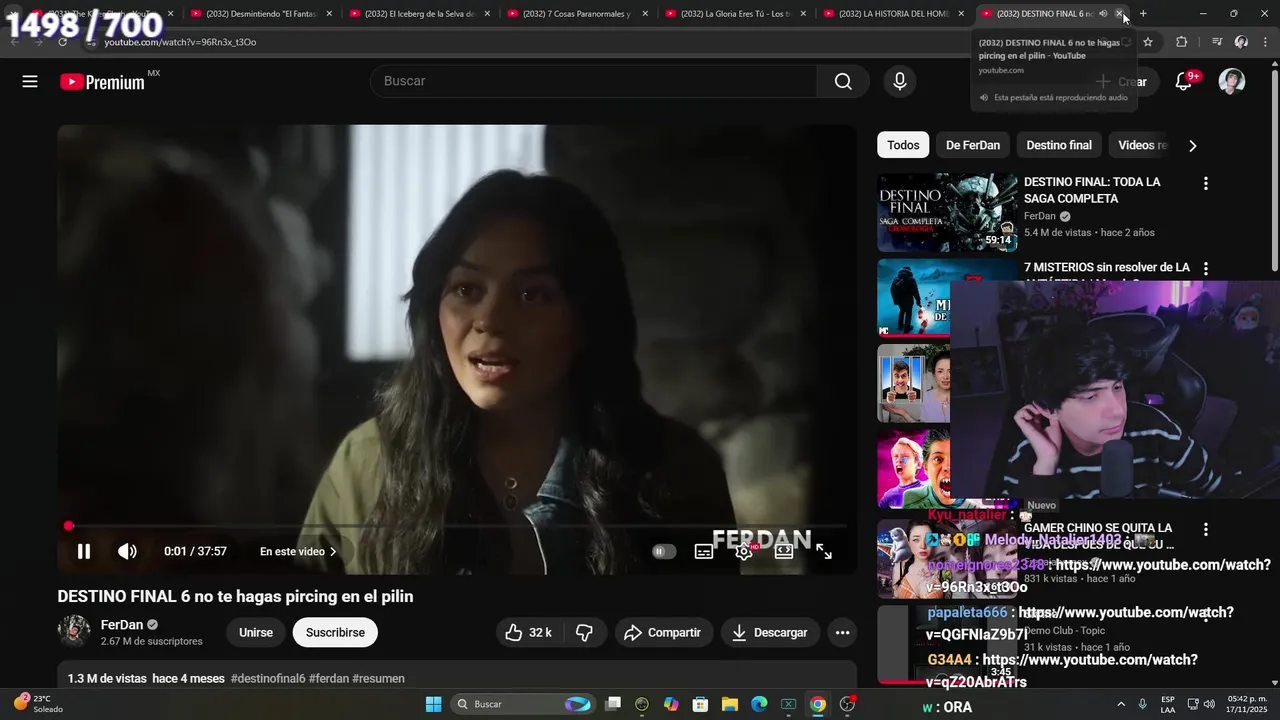Screen dimensions: 1280x720
Task: Click the #destinofinal6 hashtag
Action: 268,678
